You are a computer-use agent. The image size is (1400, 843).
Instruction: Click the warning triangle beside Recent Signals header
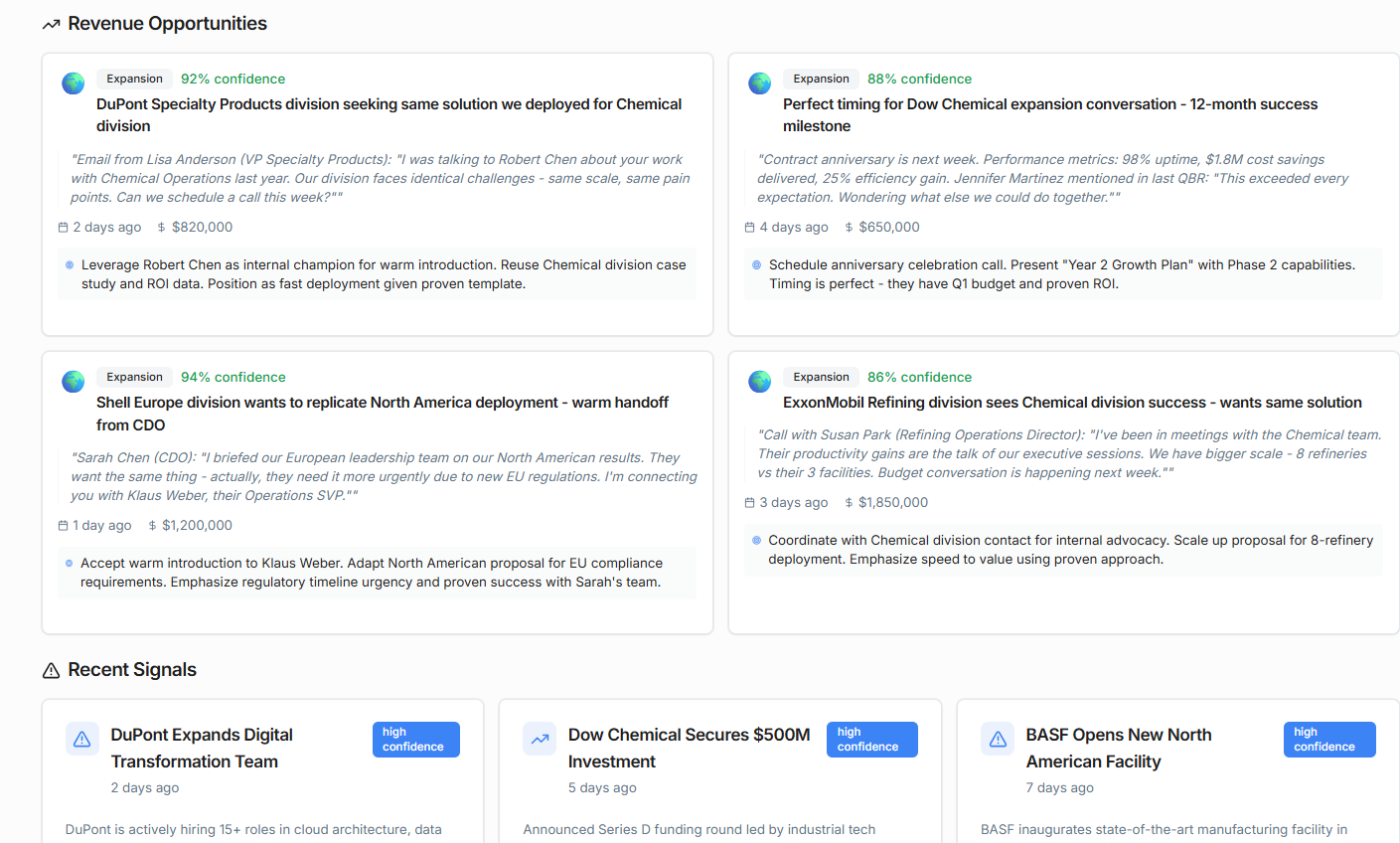[51, 670]
